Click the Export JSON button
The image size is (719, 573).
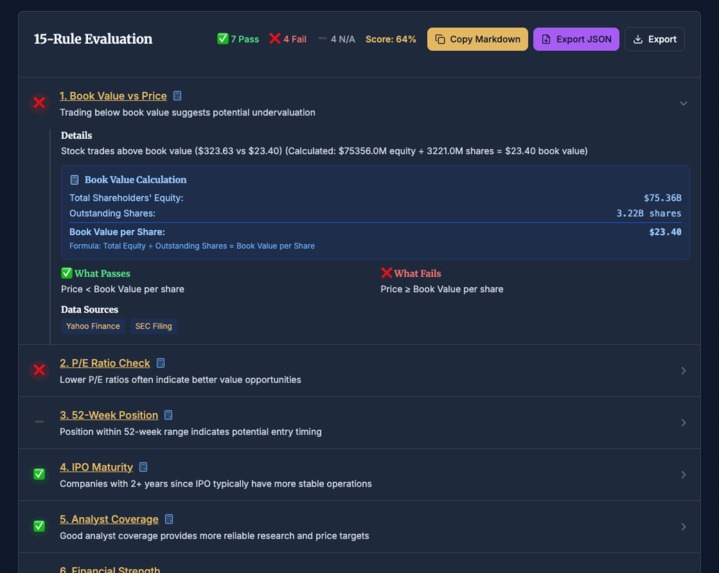[x=576, y=39]
